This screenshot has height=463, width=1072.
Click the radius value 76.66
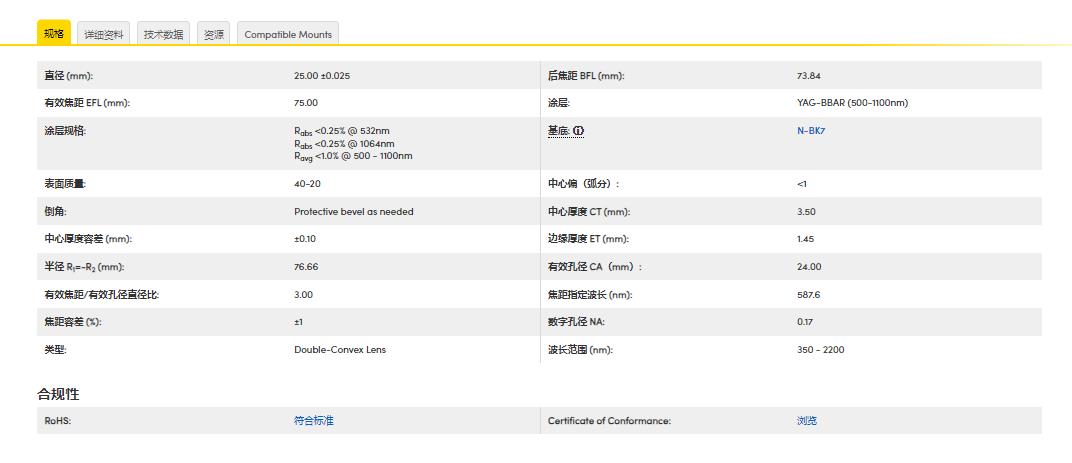[x=306, y=267]
